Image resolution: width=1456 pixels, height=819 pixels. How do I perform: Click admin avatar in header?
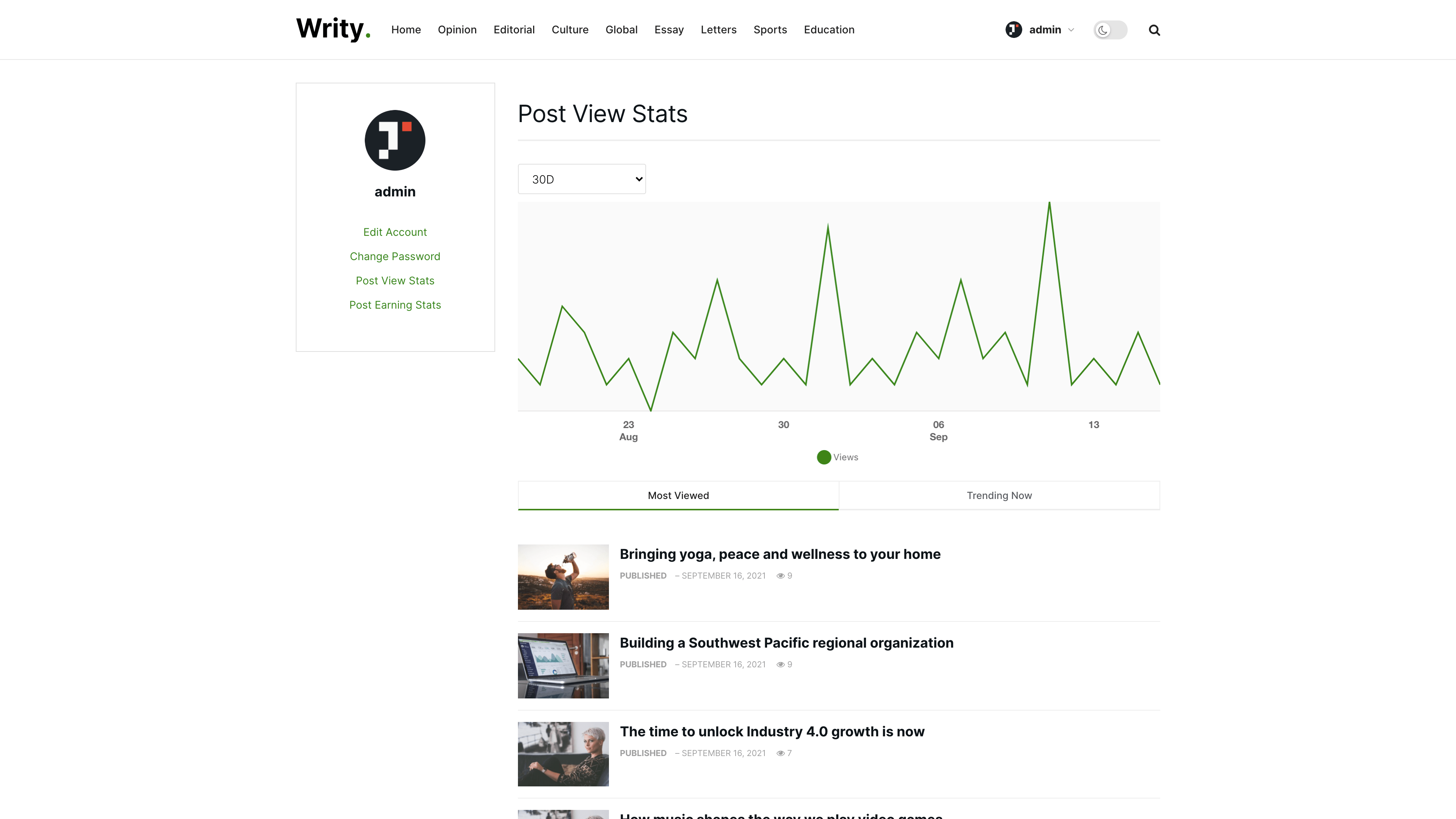point(1014,30)
